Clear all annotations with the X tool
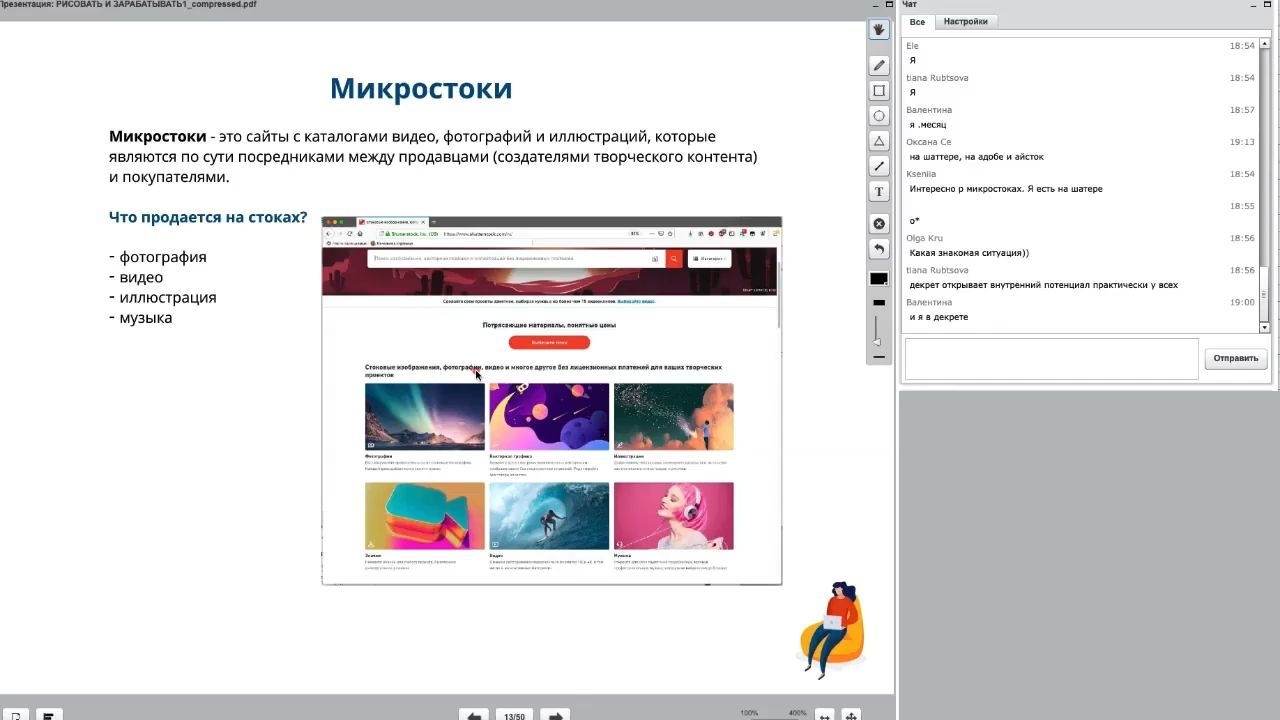 879,224
